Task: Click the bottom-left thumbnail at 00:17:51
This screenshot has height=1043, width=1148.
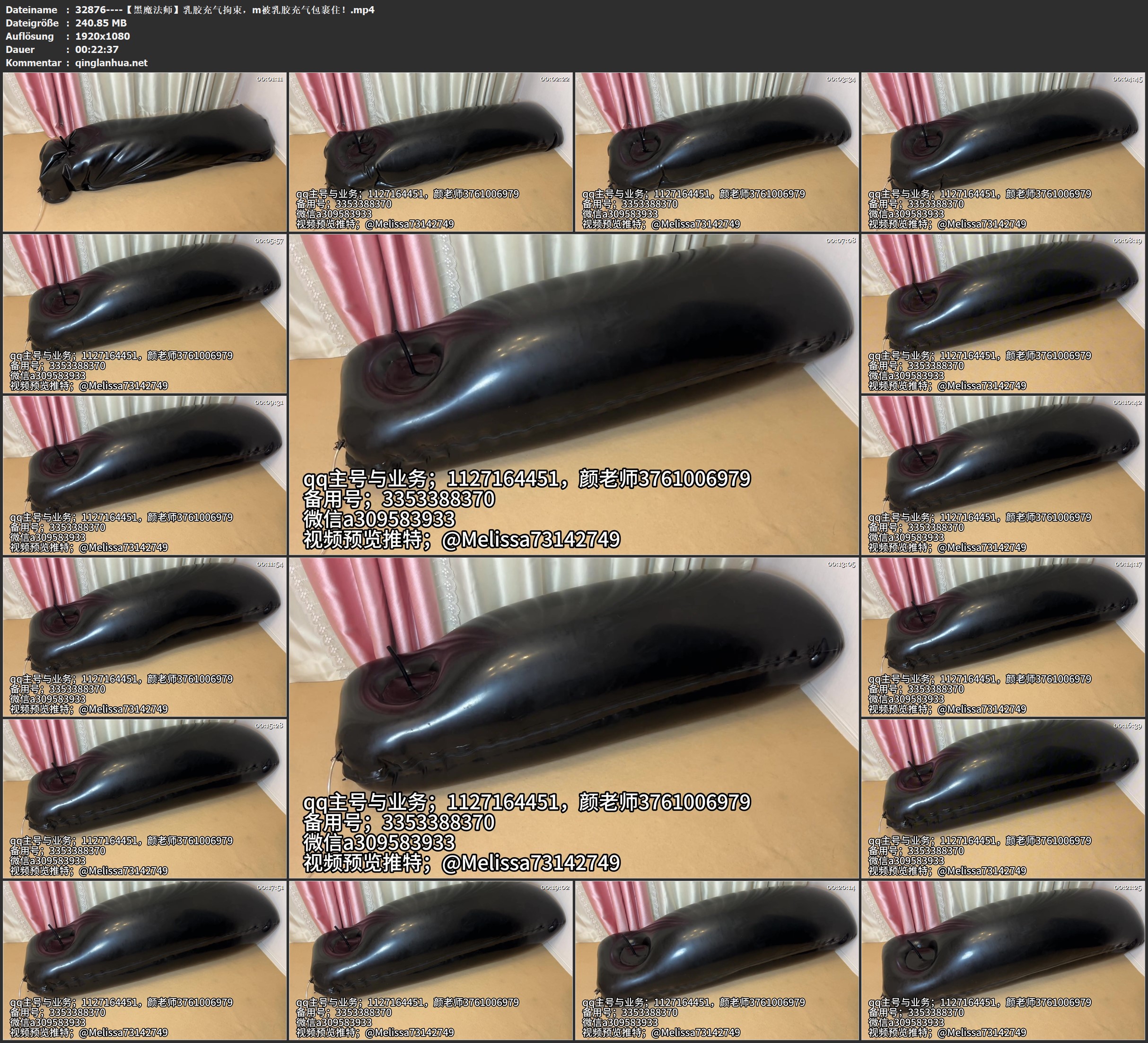Action: (x=145, y=960)
